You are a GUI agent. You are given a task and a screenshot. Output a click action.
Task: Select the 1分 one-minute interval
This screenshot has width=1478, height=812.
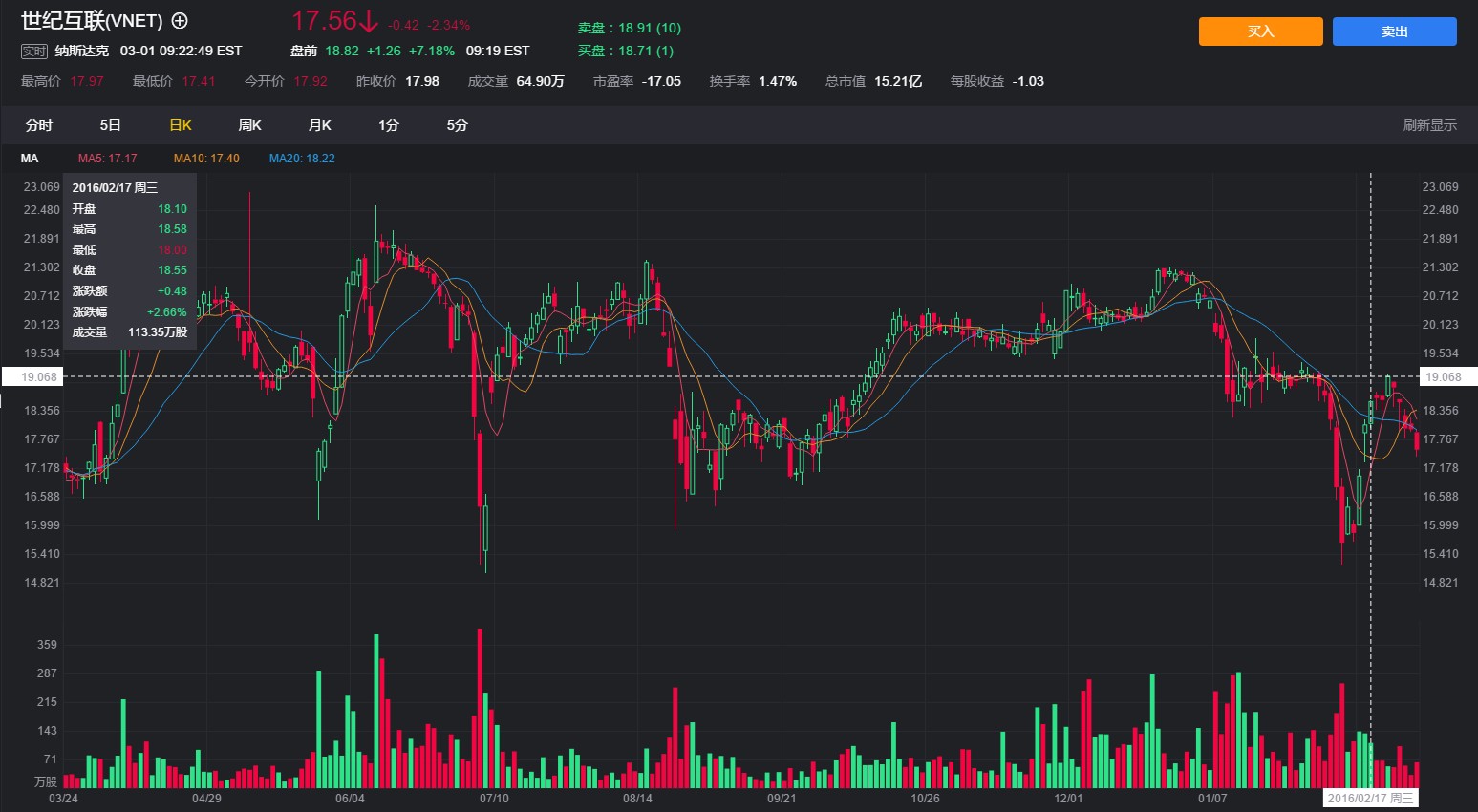pyautogui.click(x=388, y=125)
